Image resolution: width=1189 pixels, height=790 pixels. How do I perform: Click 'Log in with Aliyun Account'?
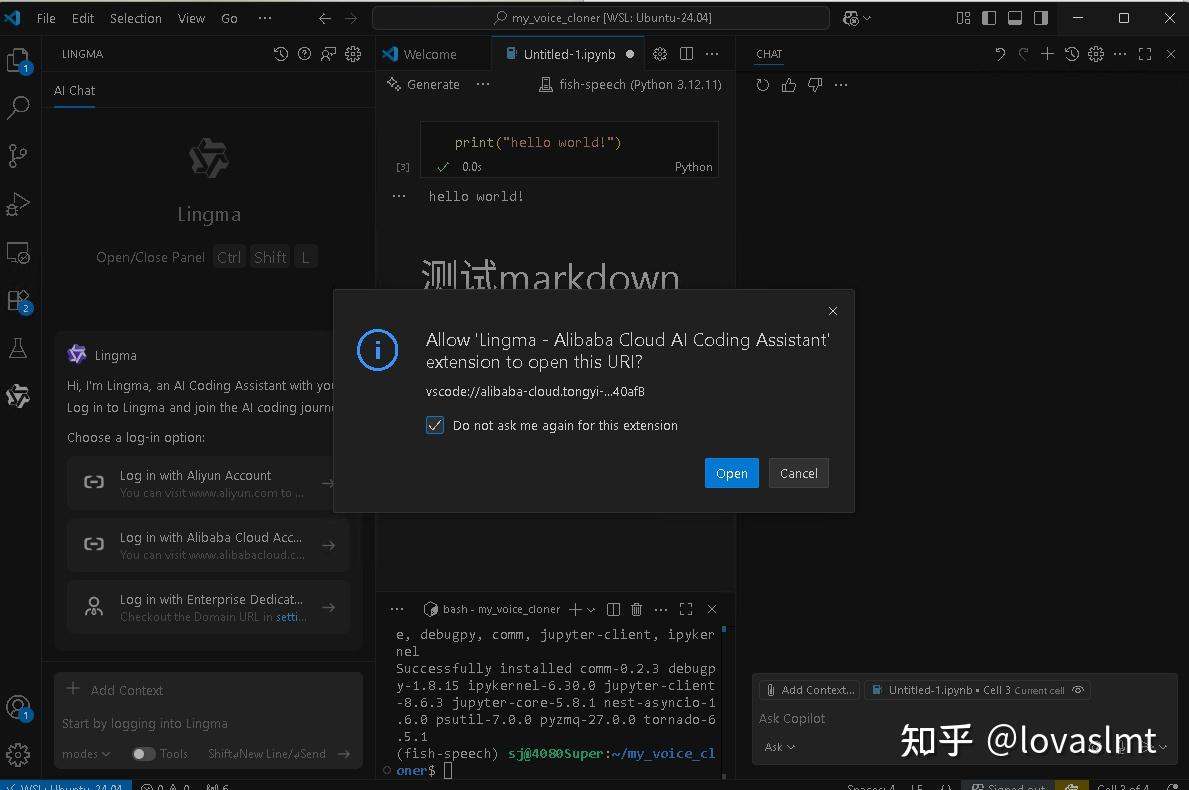point(208,482)
